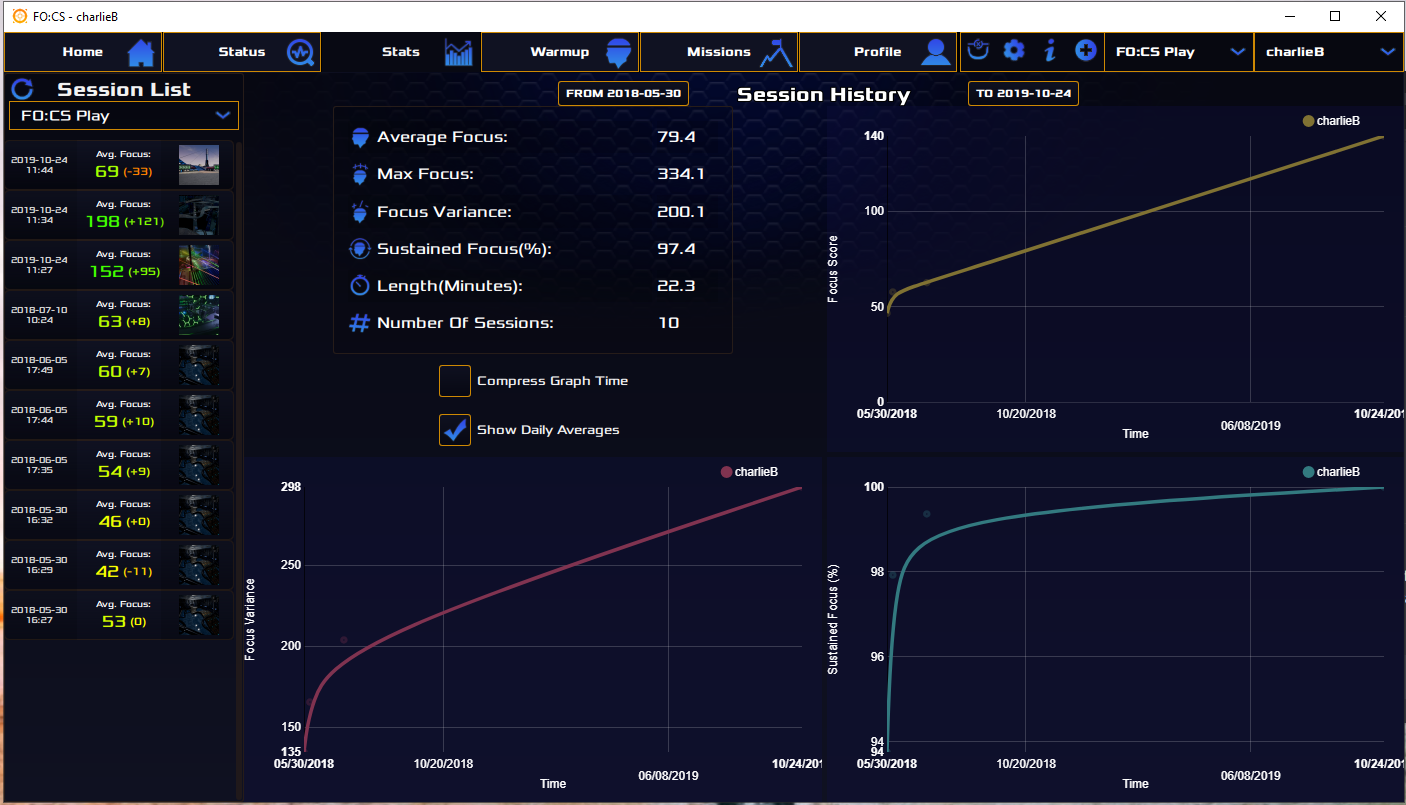Enable the Compress Graph Time checkbox
Screen dimensions: 1406x805
click(455, 381)
